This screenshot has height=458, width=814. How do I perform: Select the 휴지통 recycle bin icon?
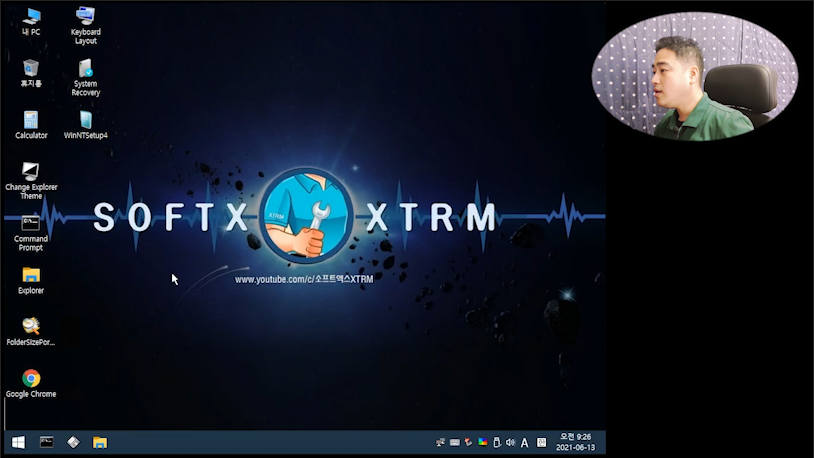pyautogui.click(x=31, y=73)
